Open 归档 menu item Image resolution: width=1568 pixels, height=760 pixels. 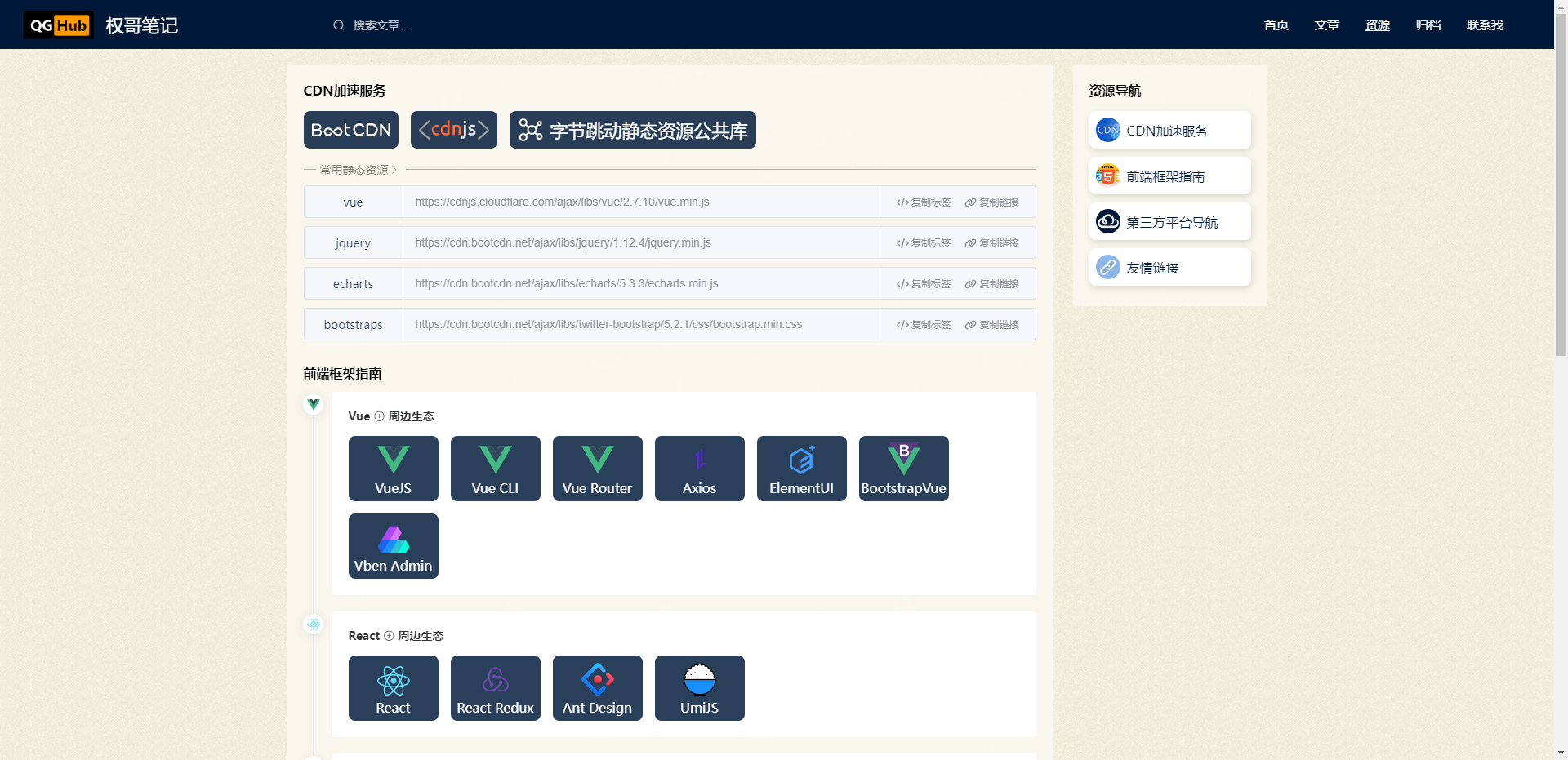click(x=1428, y=25)
